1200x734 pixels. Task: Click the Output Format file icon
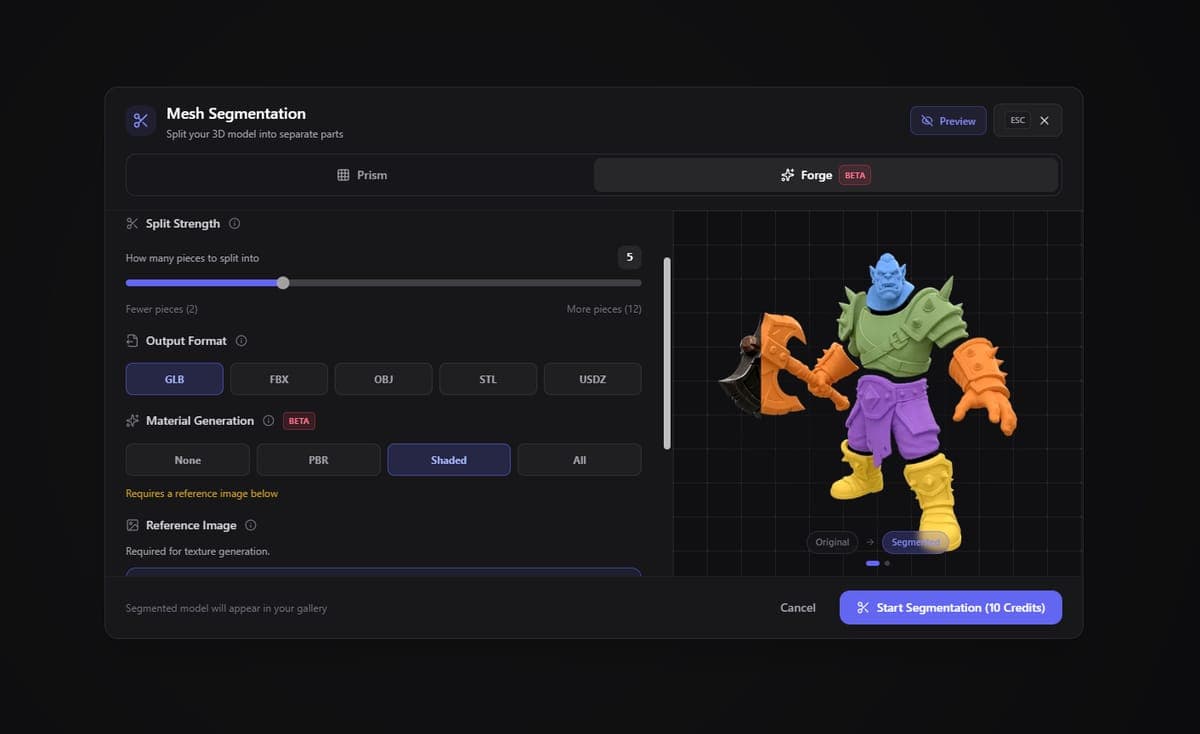click(132, 341)
